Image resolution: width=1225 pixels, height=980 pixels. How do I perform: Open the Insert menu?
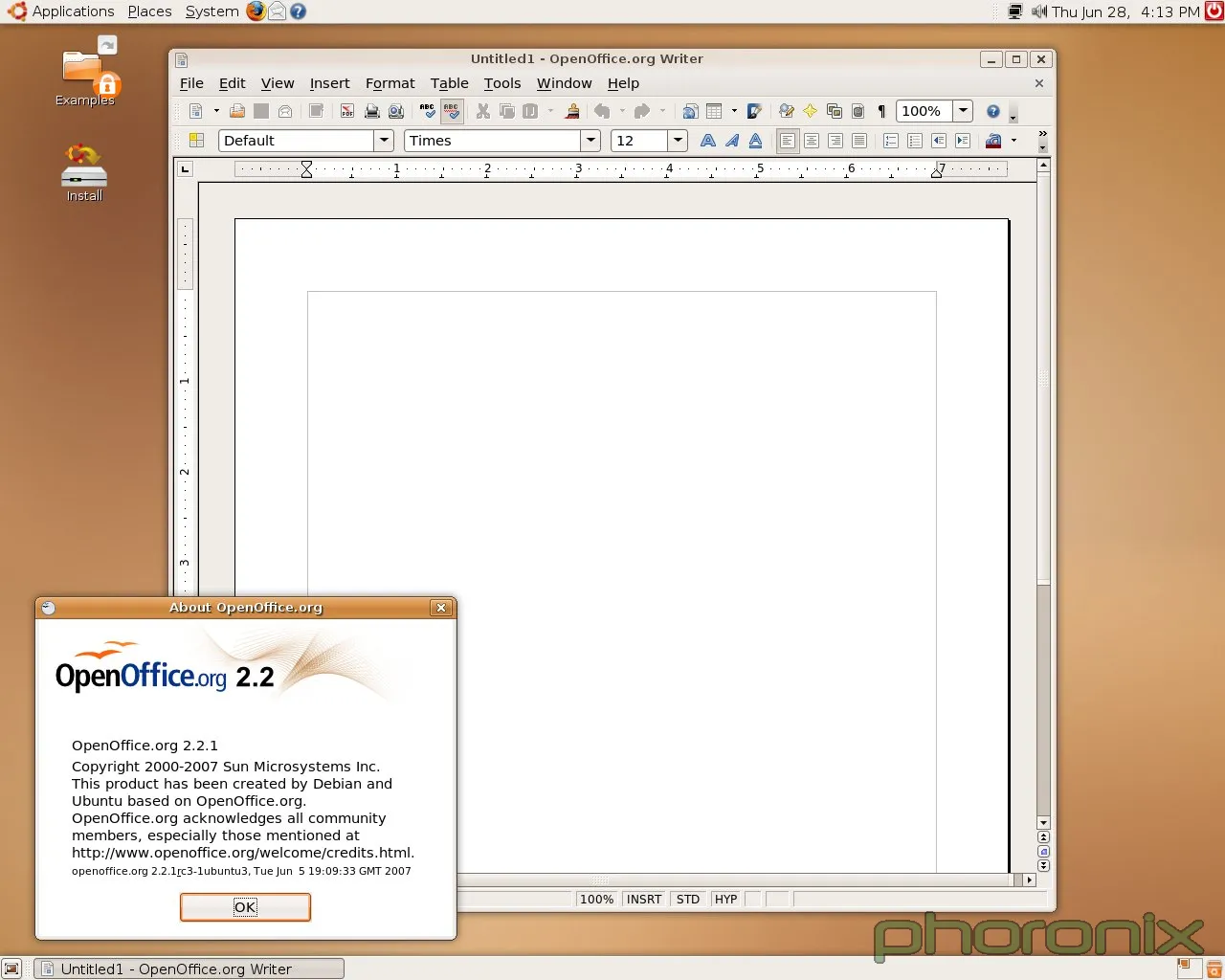329,83
